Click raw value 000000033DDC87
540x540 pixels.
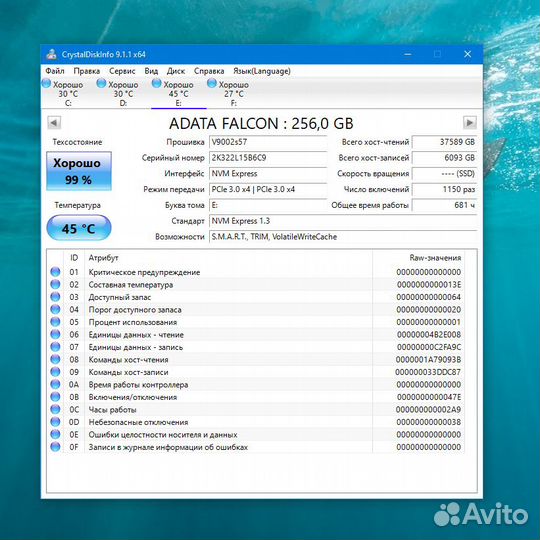(x=428, y=372)
